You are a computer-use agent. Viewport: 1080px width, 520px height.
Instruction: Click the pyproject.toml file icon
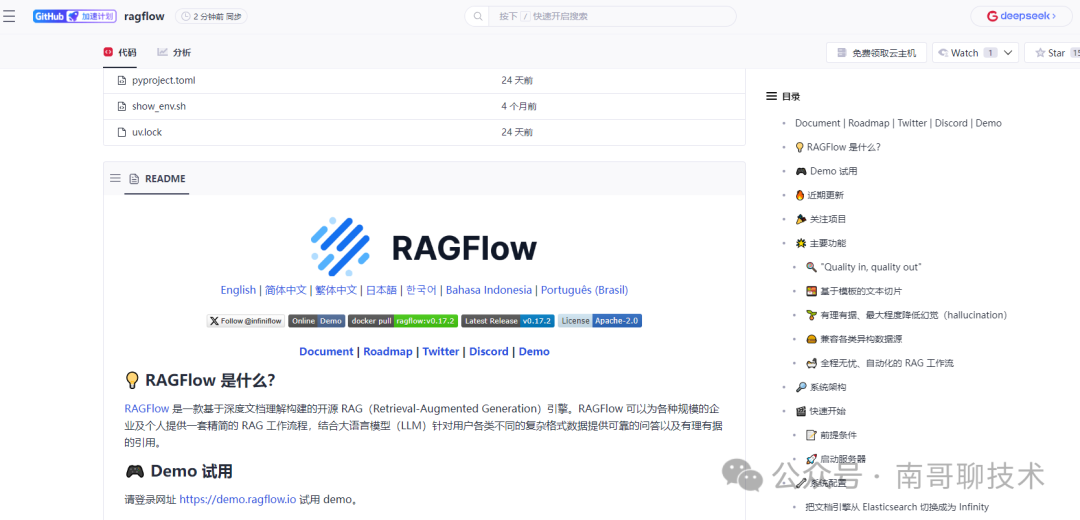[x=121, y=81]
